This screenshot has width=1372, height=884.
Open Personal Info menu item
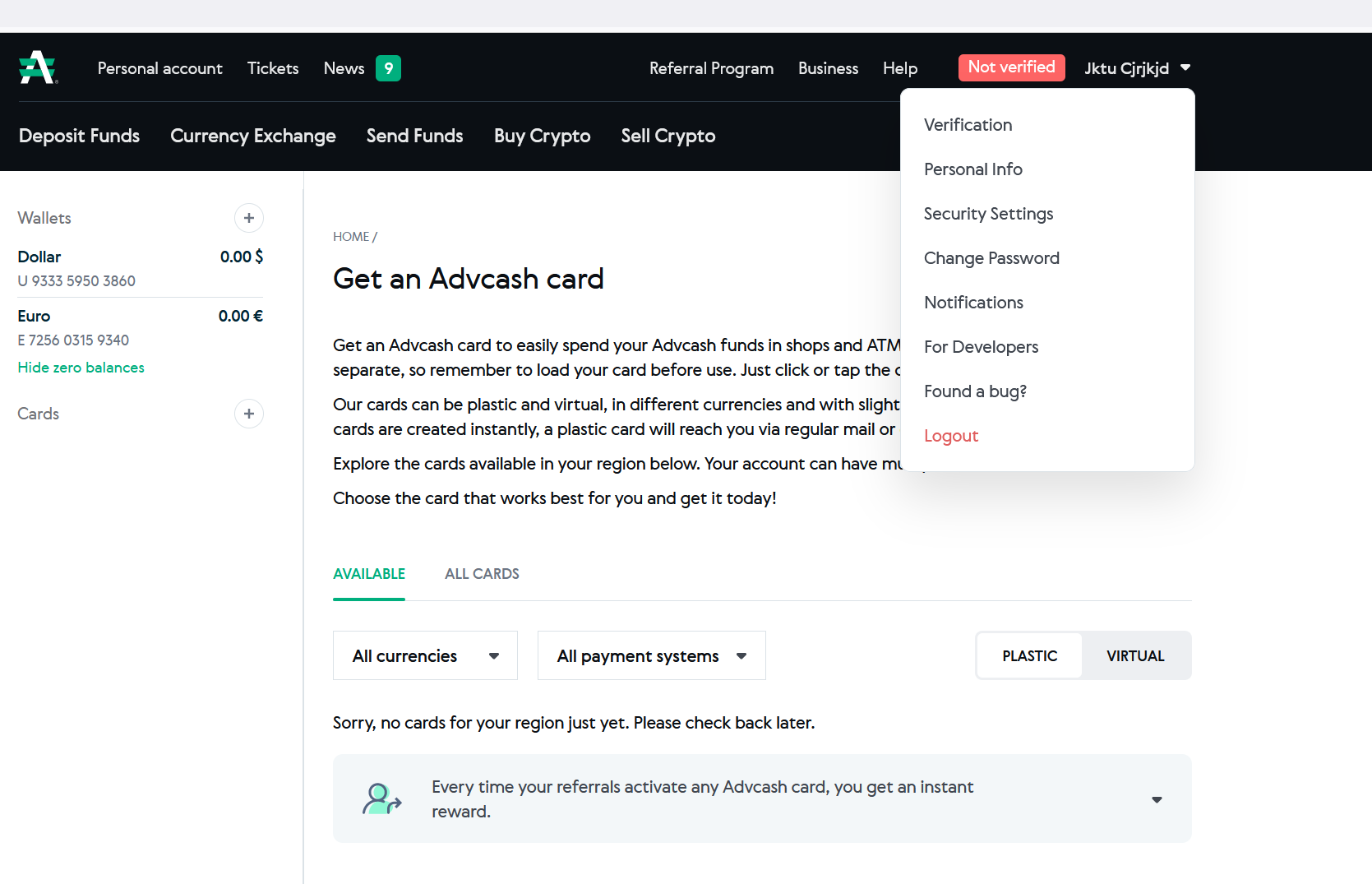(973, 169)
